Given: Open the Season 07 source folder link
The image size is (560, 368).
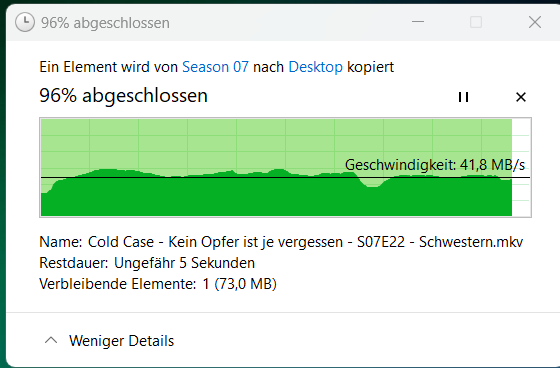Looking at the screenshot, I should [215, 67].
